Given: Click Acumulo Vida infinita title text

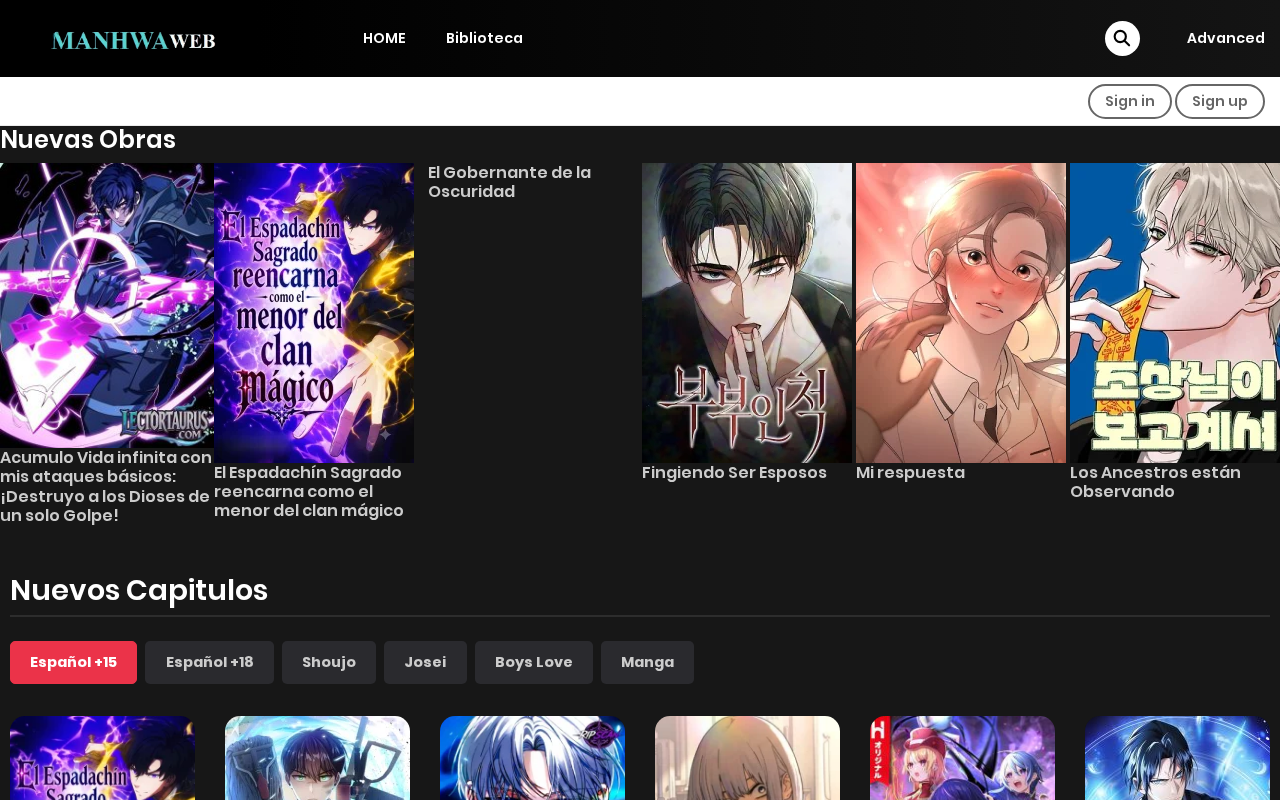Looking at the screenshot, I should click(x=106, y=486).
